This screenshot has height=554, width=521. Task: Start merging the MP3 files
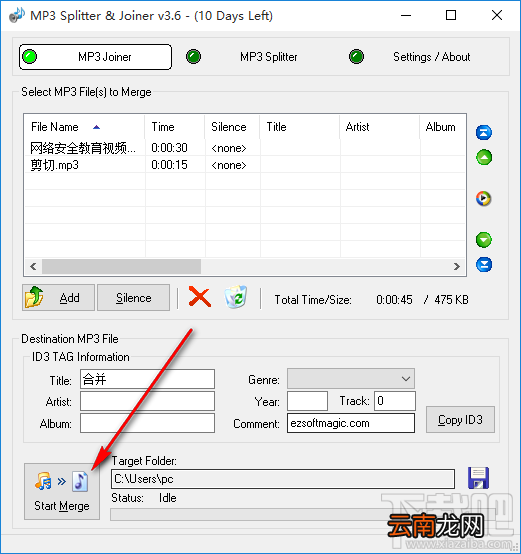62,491
